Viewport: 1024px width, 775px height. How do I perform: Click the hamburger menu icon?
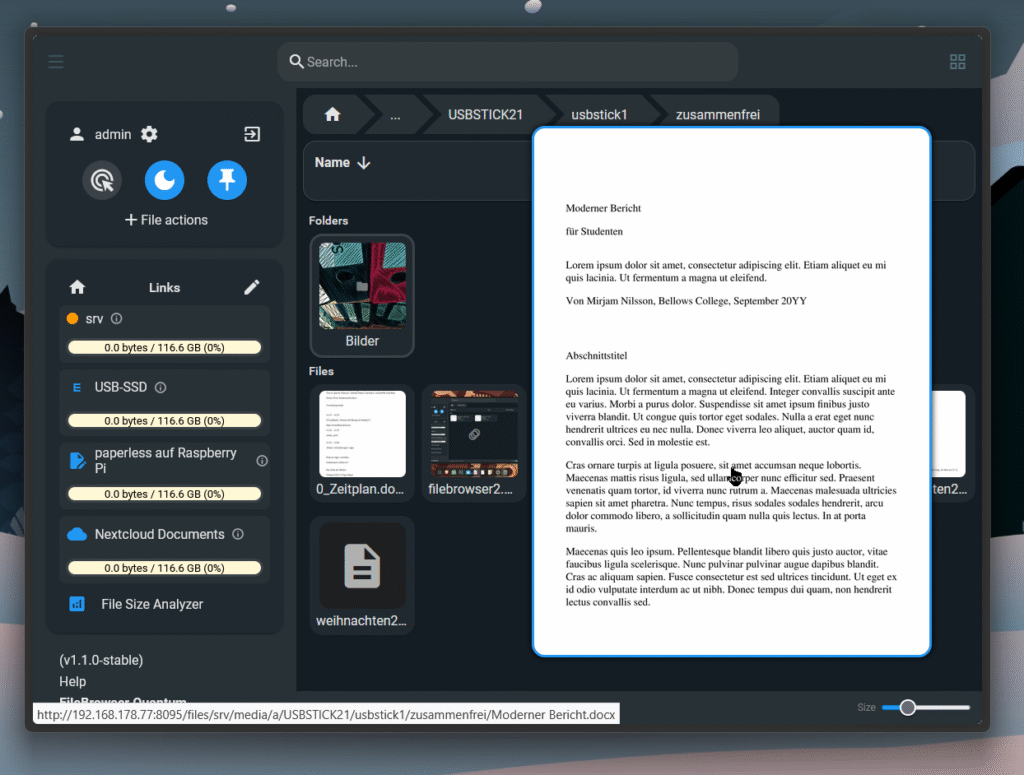[56, 62]
